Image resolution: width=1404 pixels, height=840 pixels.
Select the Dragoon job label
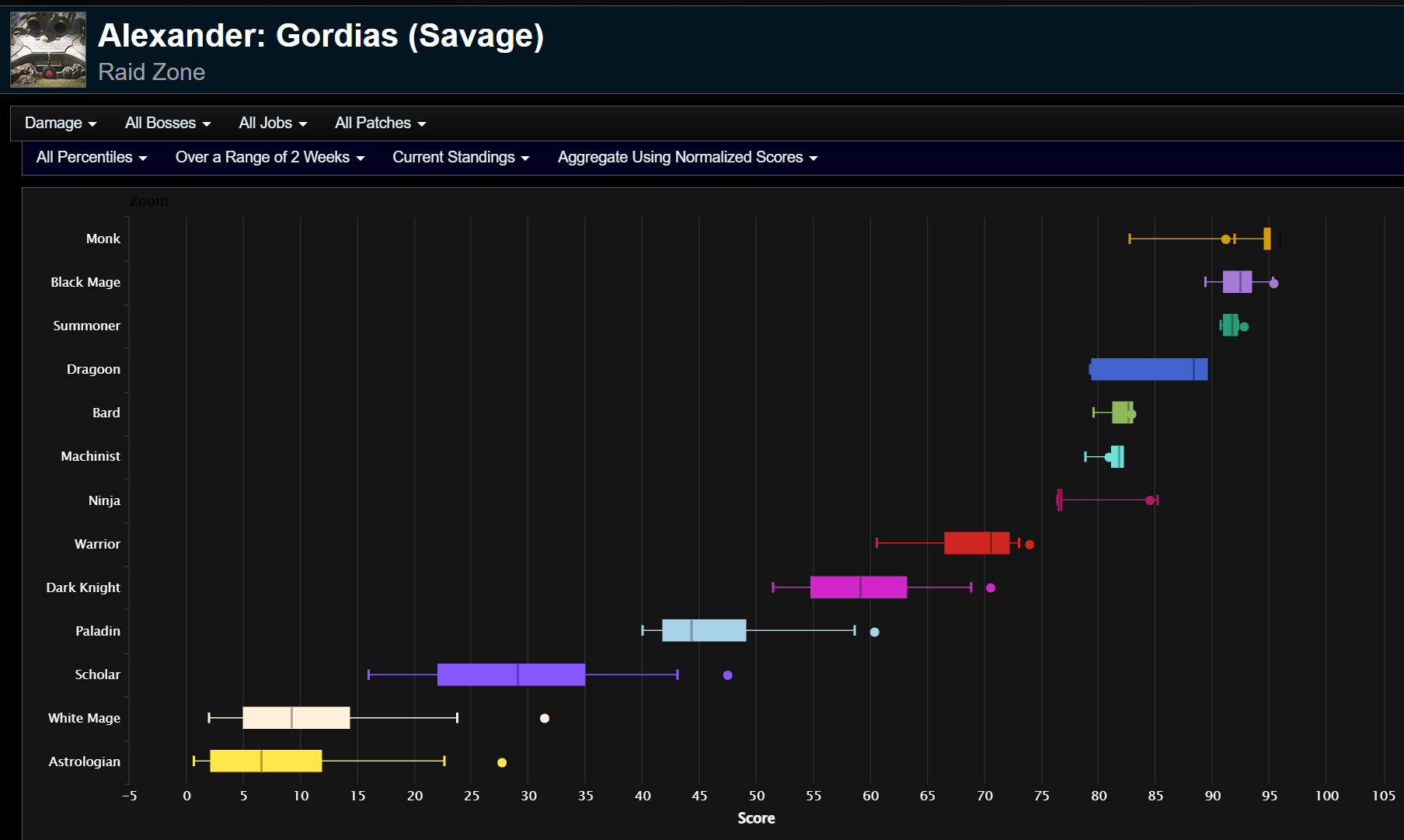[93, 369]
